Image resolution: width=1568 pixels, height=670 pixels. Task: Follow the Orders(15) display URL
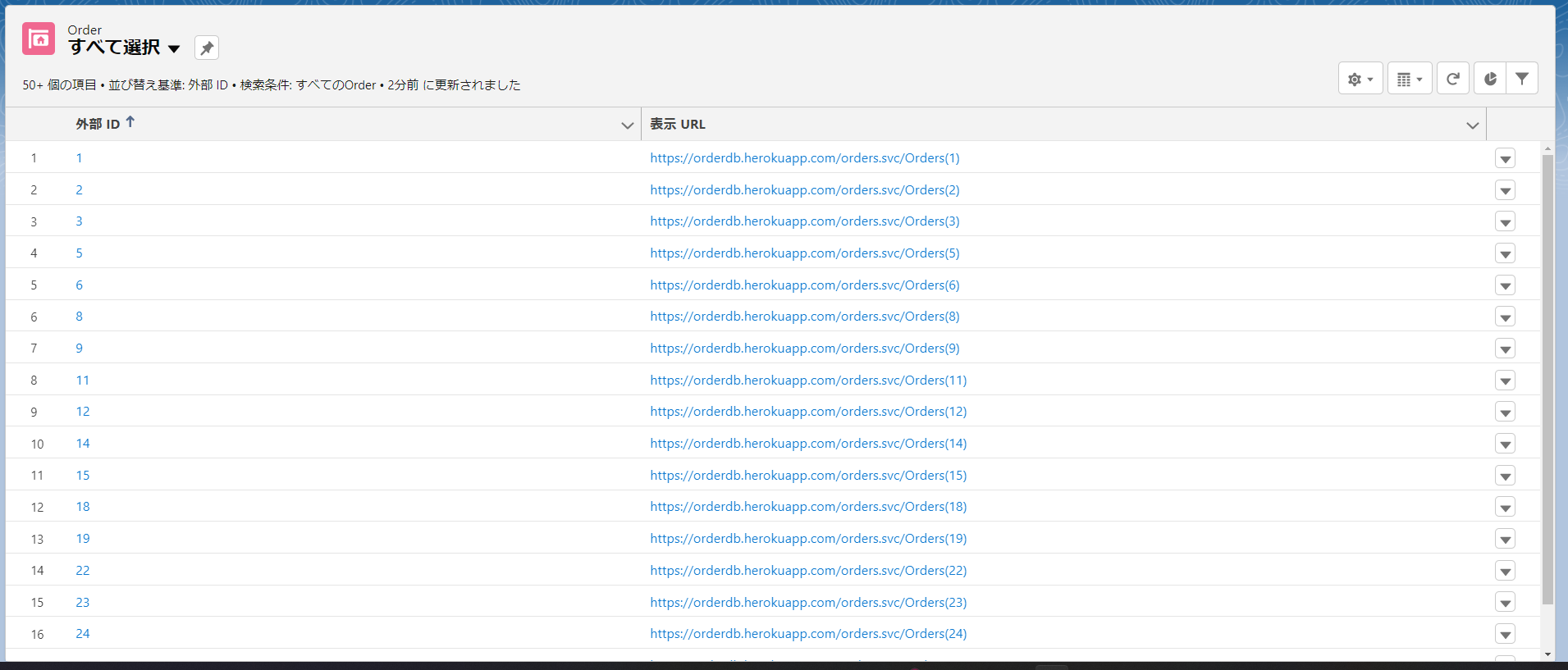pos(808,476)
